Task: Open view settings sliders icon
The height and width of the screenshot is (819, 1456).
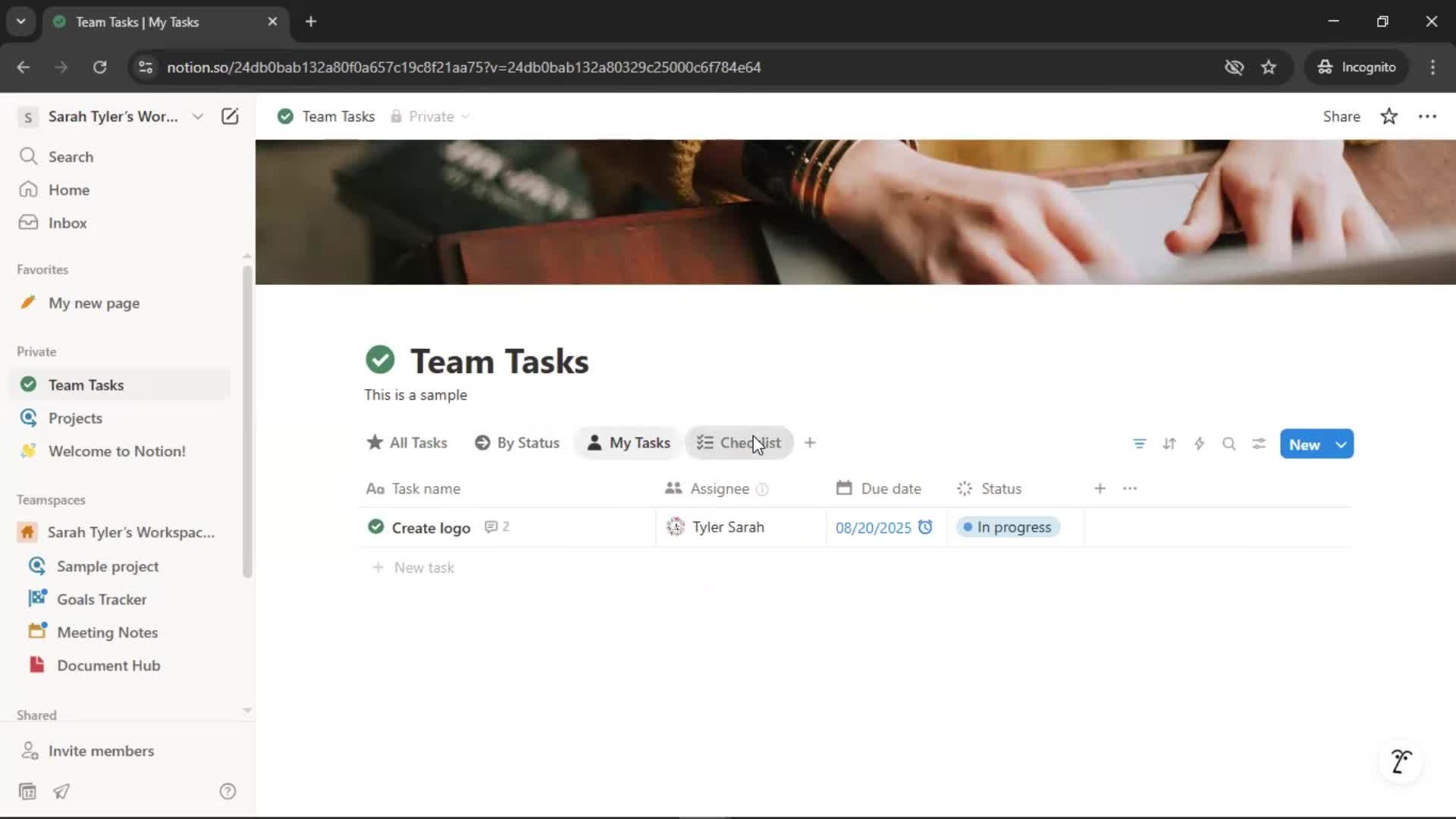Action: click(1259, 444)
